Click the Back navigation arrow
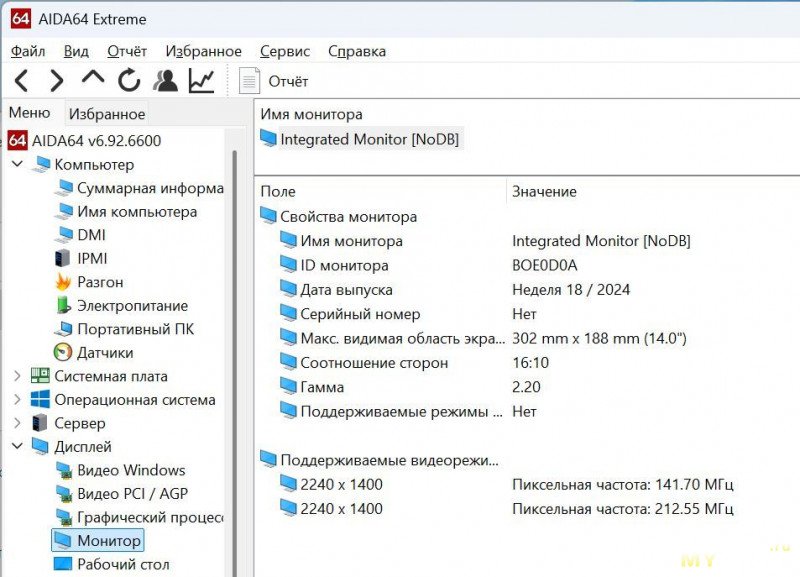The width and height of the screenshot is (800, 577). 21,81
